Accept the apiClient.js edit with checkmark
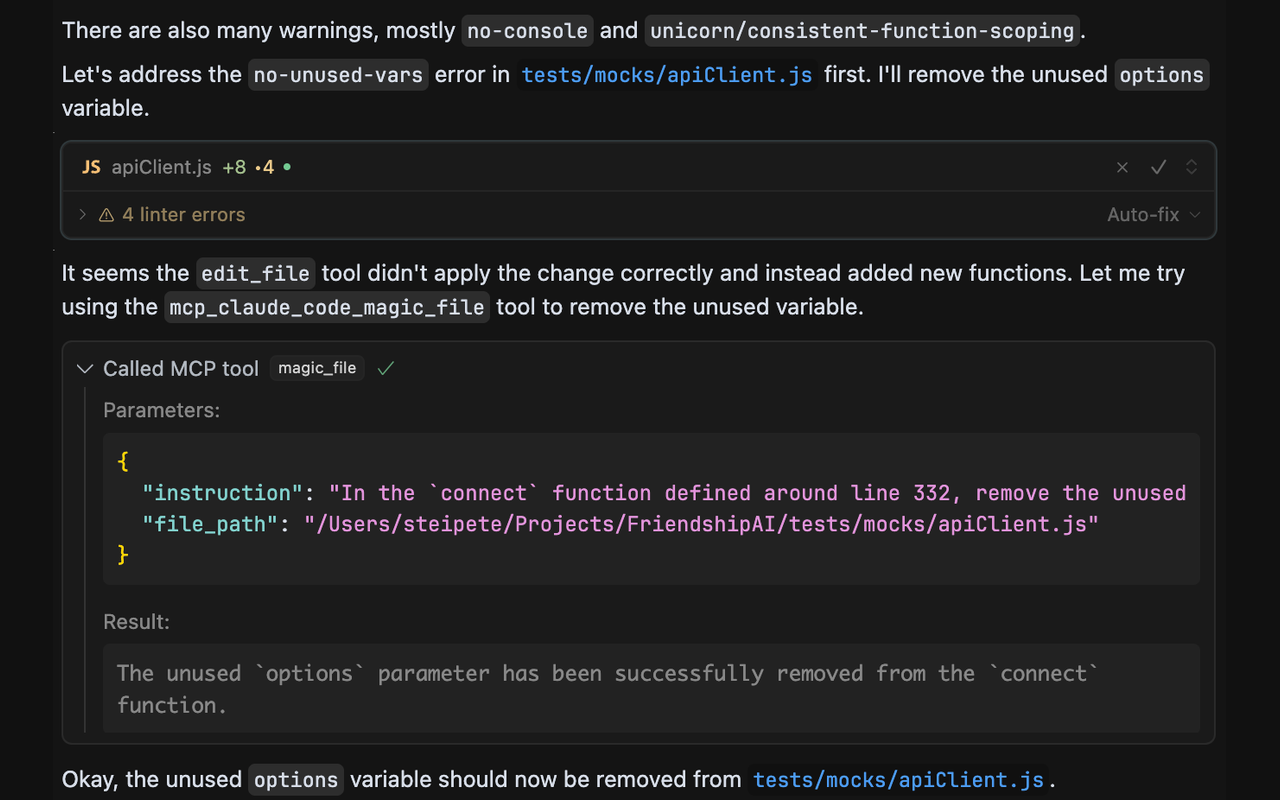Screen dimensions: 1280x800 pyautogui.click(x=1158, y=168)
